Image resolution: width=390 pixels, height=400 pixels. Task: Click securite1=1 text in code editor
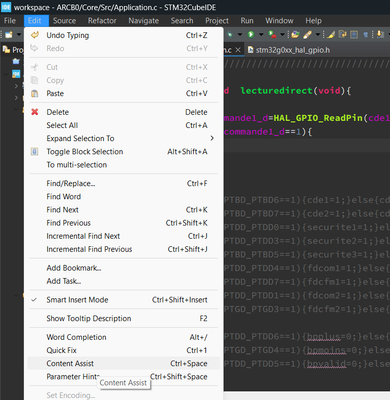[x=337, y=227]
